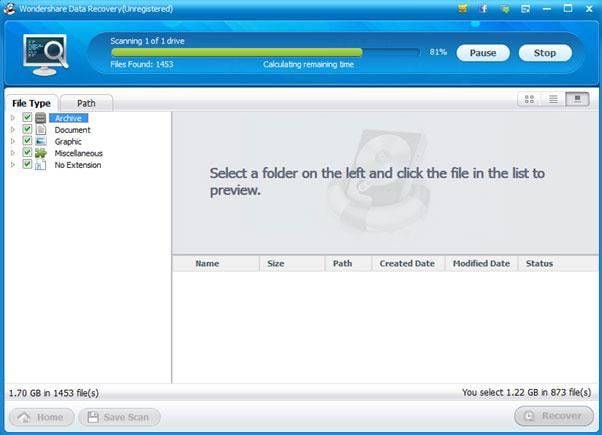602x435 pixels.
Task: Click '1.70 GB in 1453 file(s)' status
Action: [x=54, y=393]
